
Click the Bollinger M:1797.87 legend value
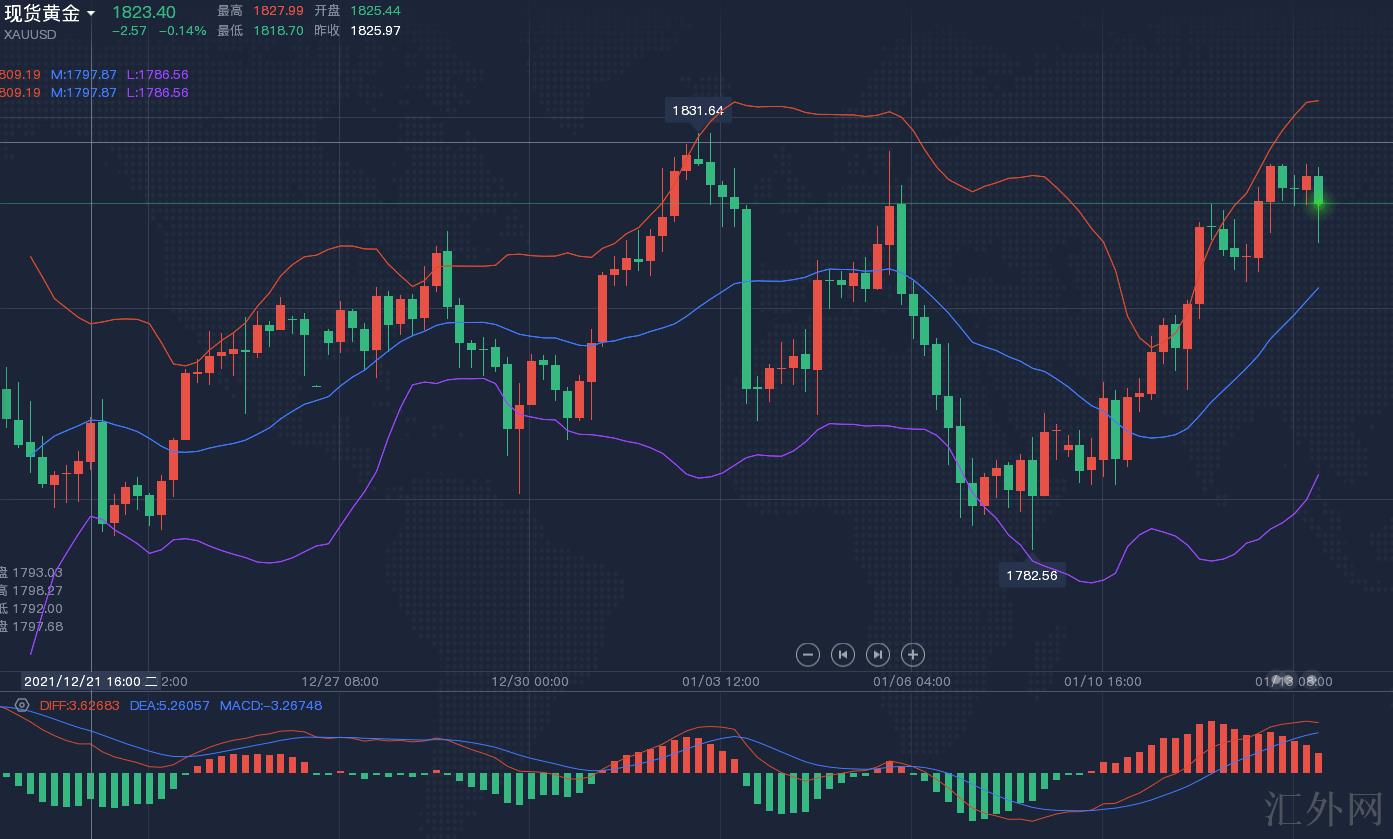(84, 74)
